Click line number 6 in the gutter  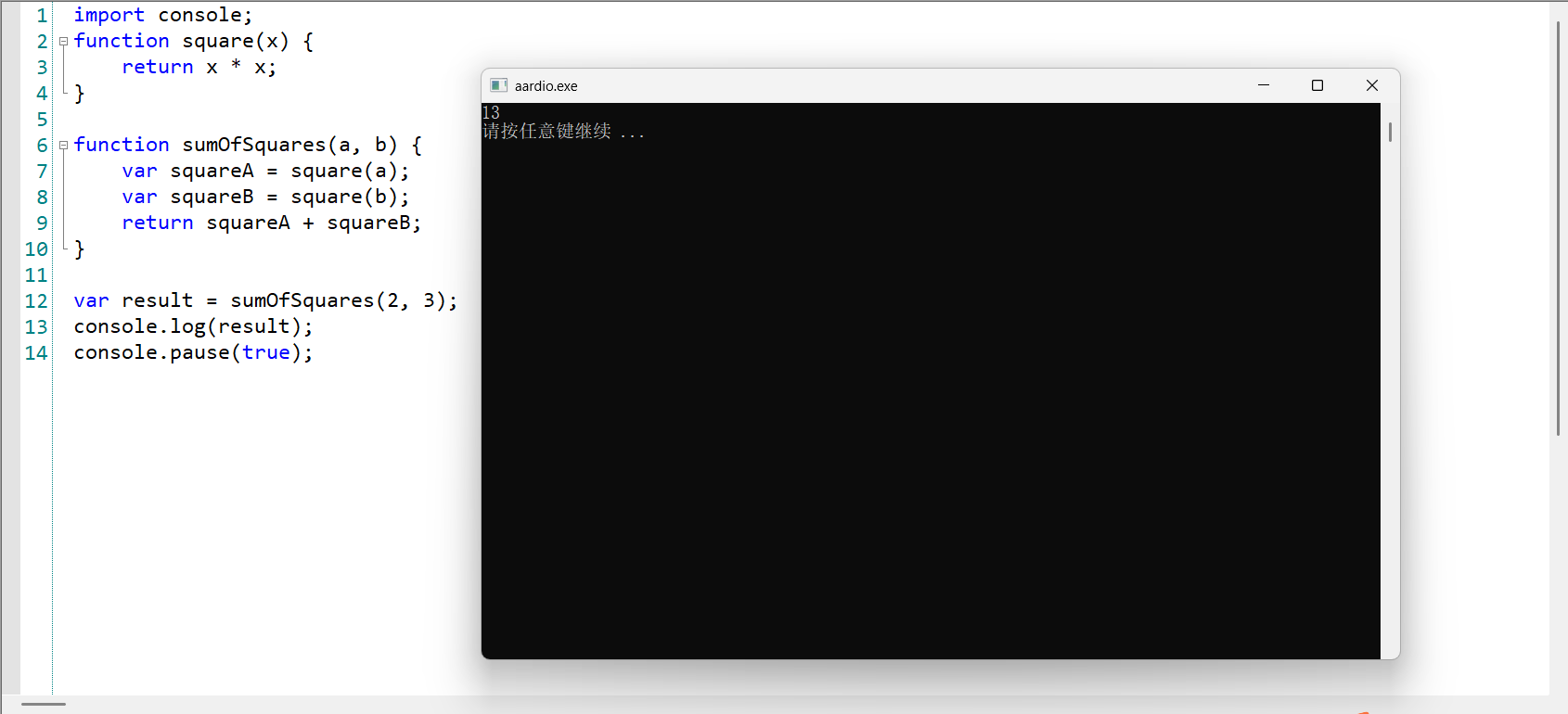point(42,146)
